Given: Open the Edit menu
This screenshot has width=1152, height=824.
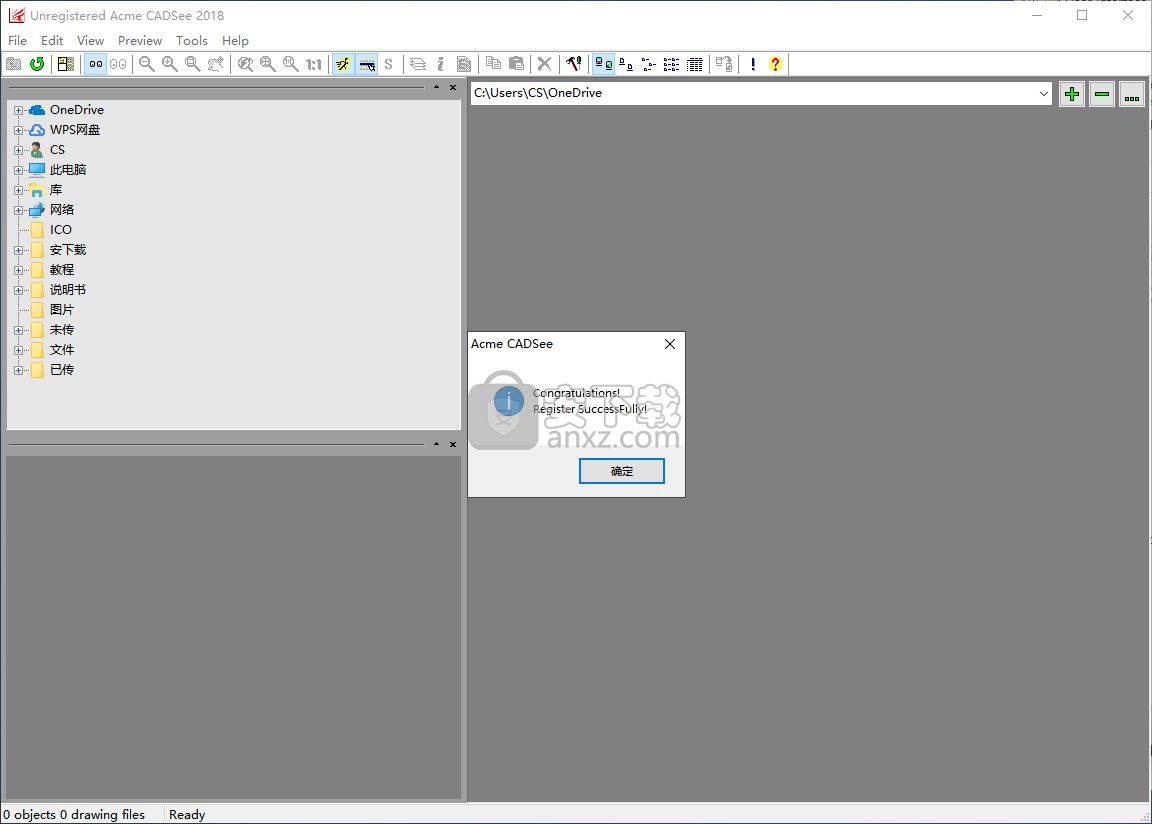Looking at the screenshot, I should (x=52, y=40).
